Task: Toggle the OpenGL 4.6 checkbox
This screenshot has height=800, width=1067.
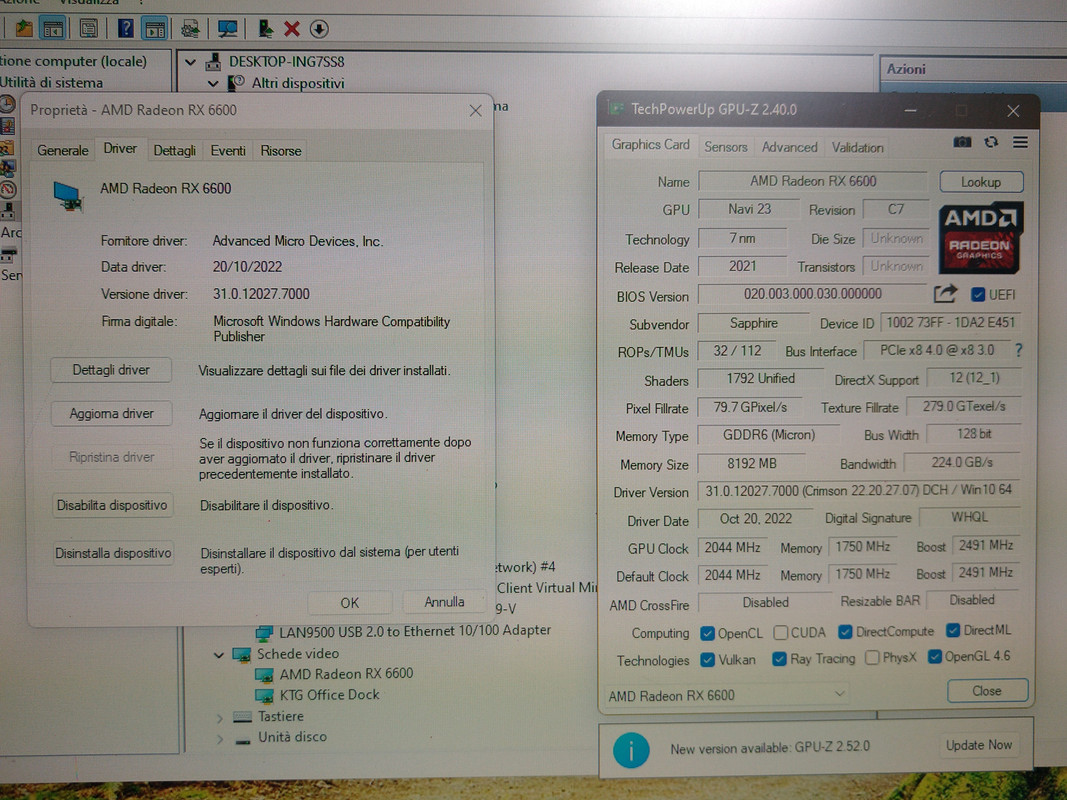Action: (934, 656)
